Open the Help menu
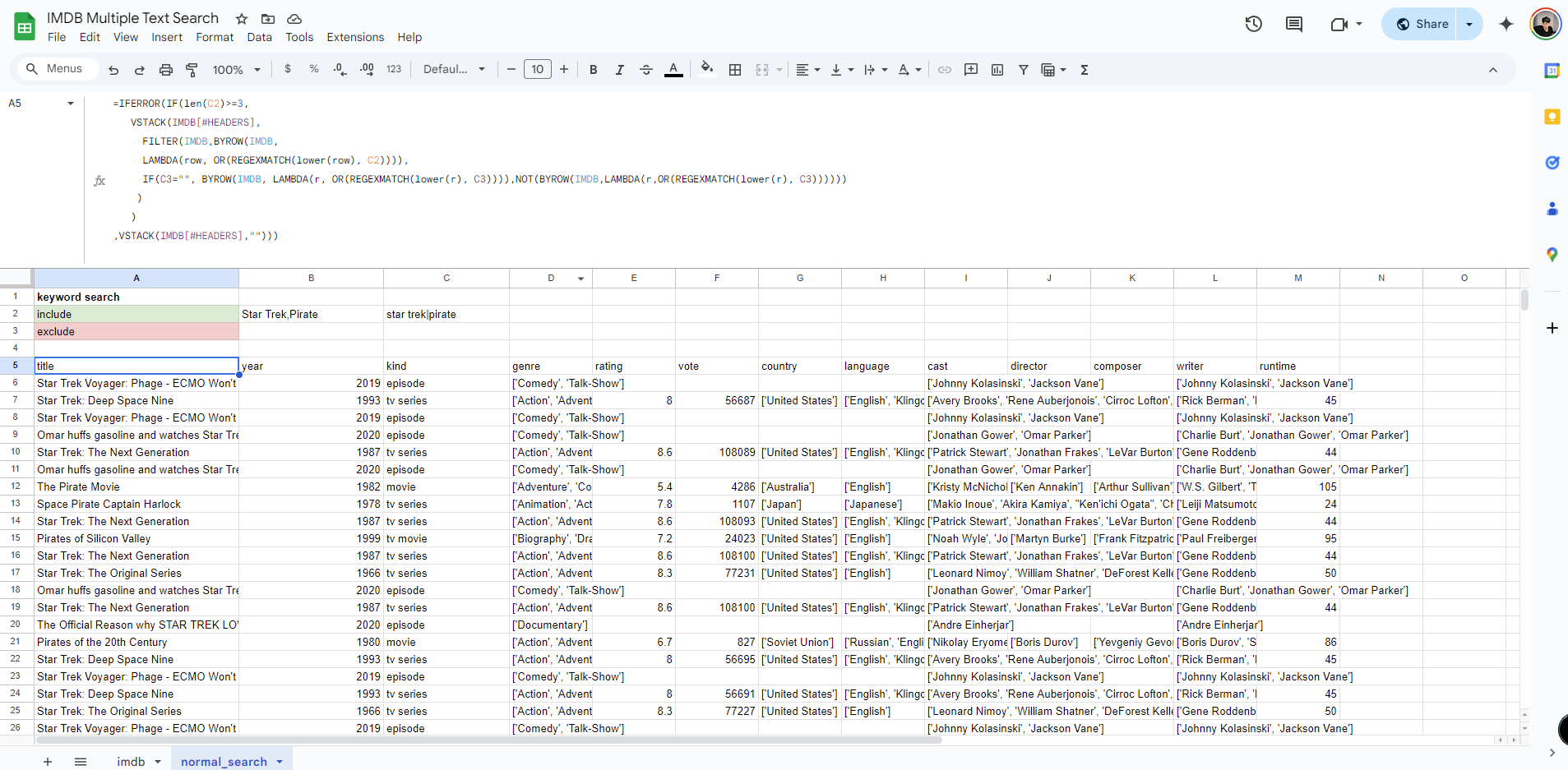The height and width of the screenshot is (770, 1568). (409, 37)
